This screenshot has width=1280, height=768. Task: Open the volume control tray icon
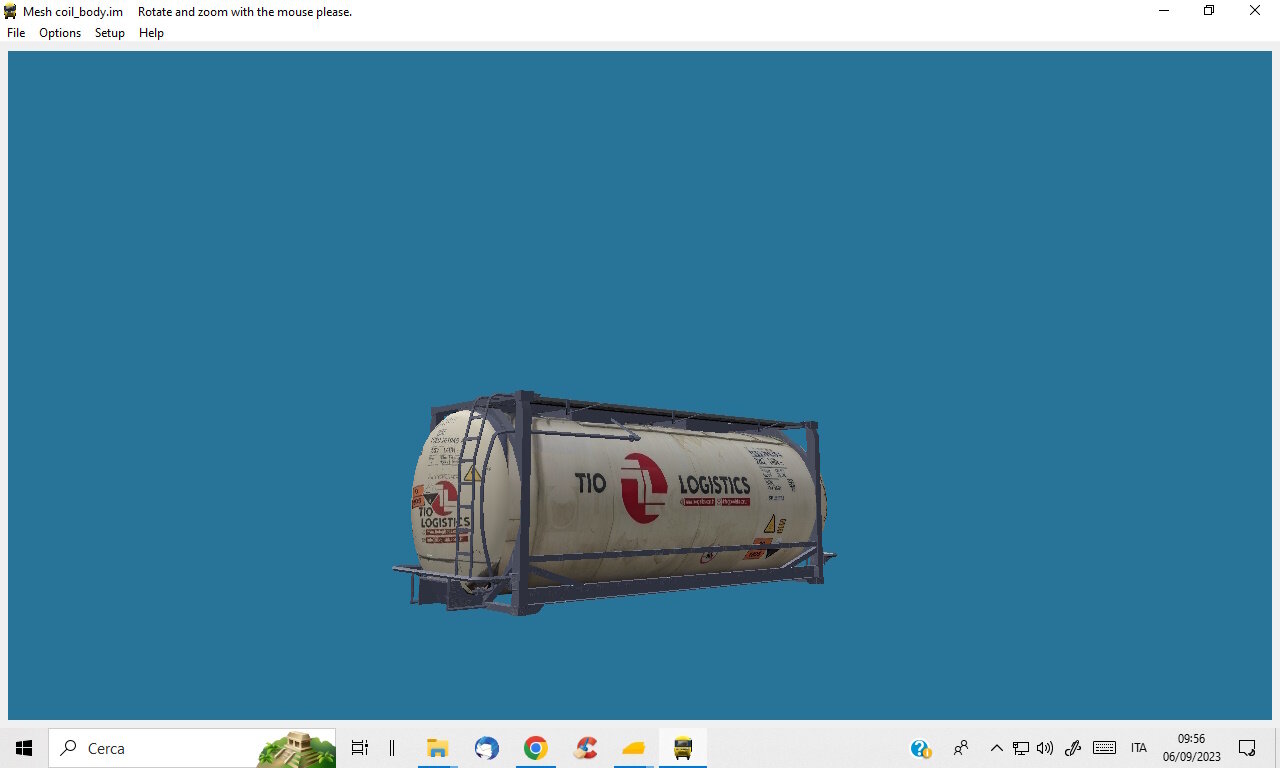(1045, 748)
